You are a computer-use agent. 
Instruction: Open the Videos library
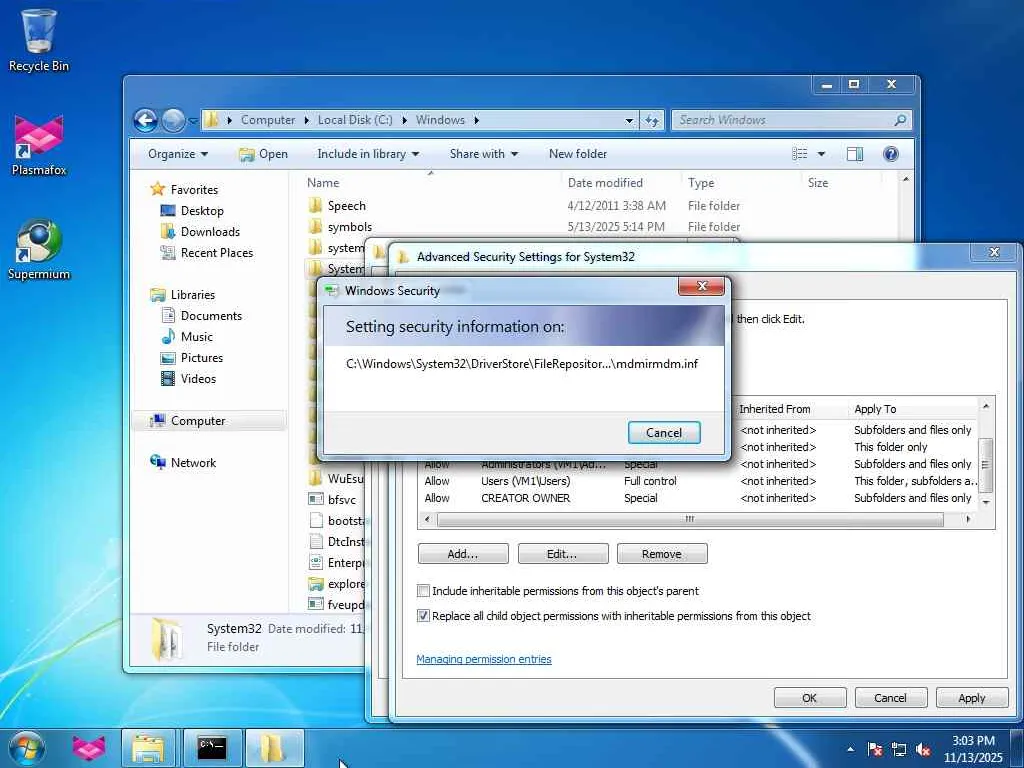coord(198,379)
